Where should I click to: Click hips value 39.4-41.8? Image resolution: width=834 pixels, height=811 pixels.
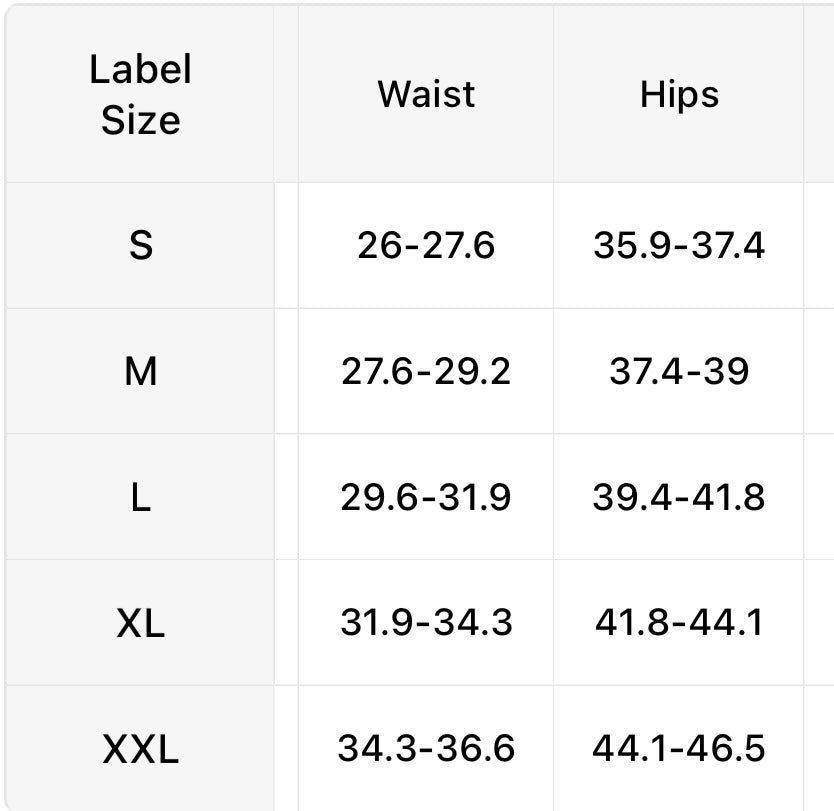(x=679, y=497)
